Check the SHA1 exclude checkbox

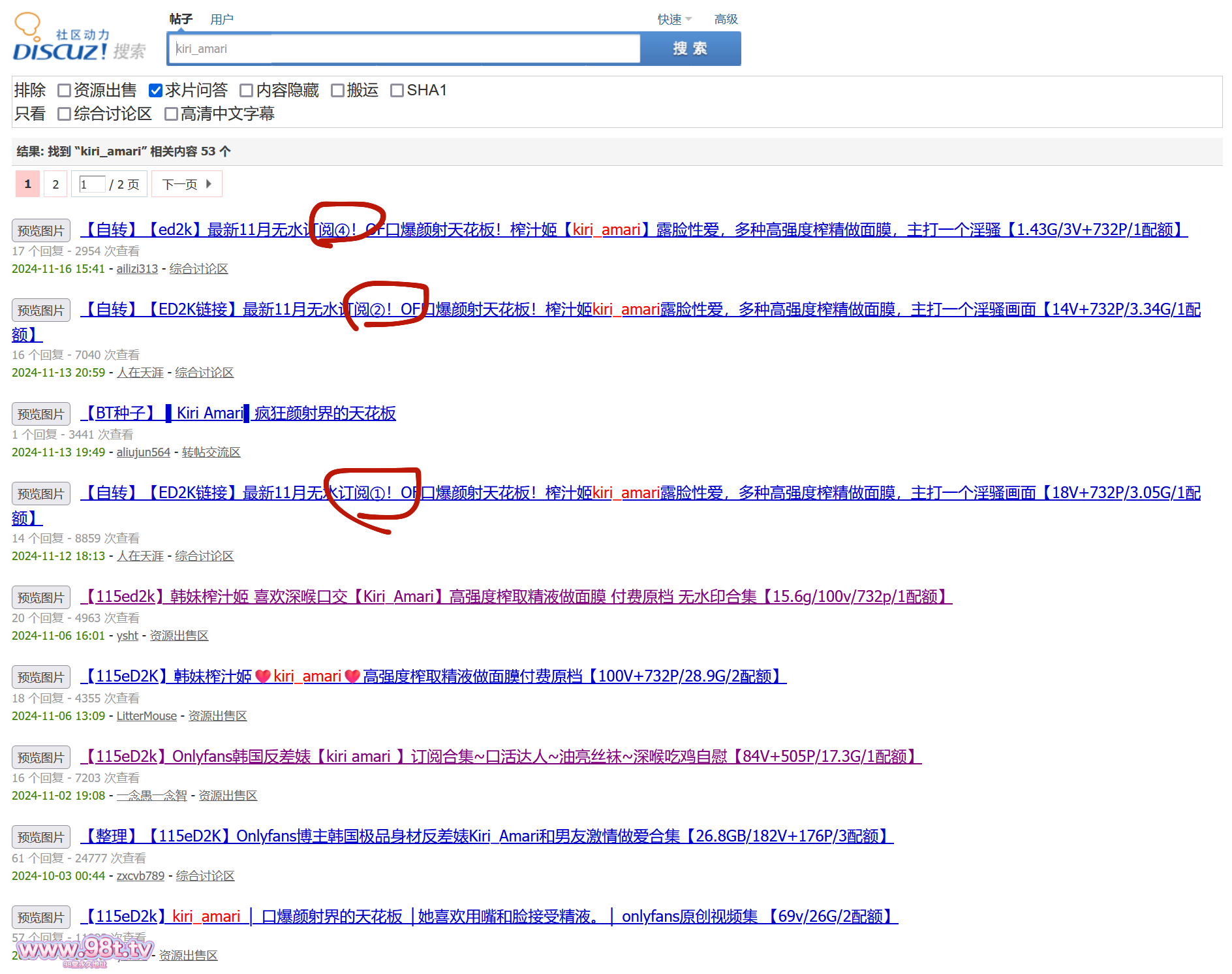[397, 90]
